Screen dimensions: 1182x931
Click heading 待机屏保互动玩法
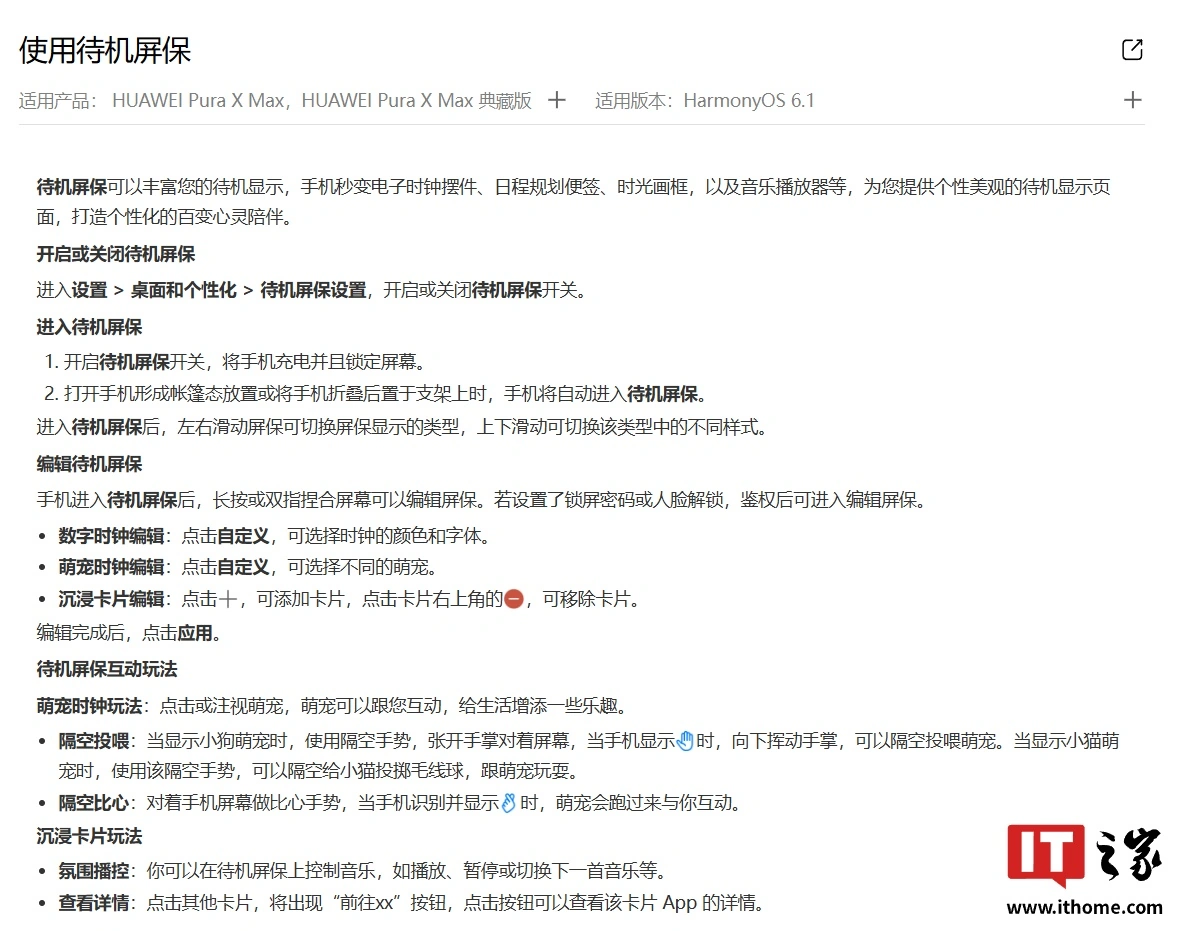point(107,669)
